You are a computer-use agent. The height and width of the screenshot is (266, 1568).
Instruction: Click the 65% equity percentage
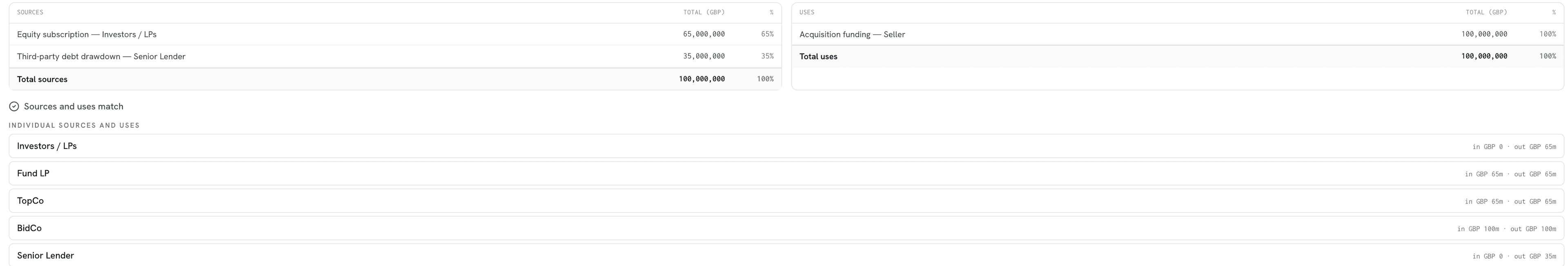pyautogui.click(x=767, y=34)
